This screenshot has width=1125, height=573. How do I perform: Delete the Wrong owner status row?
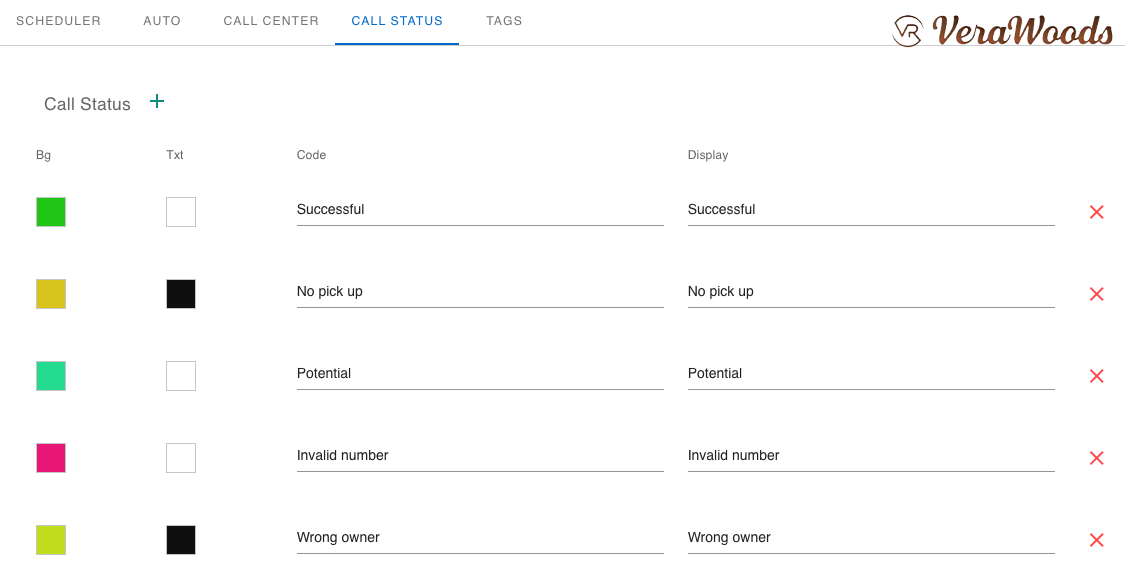point(1096,540)
